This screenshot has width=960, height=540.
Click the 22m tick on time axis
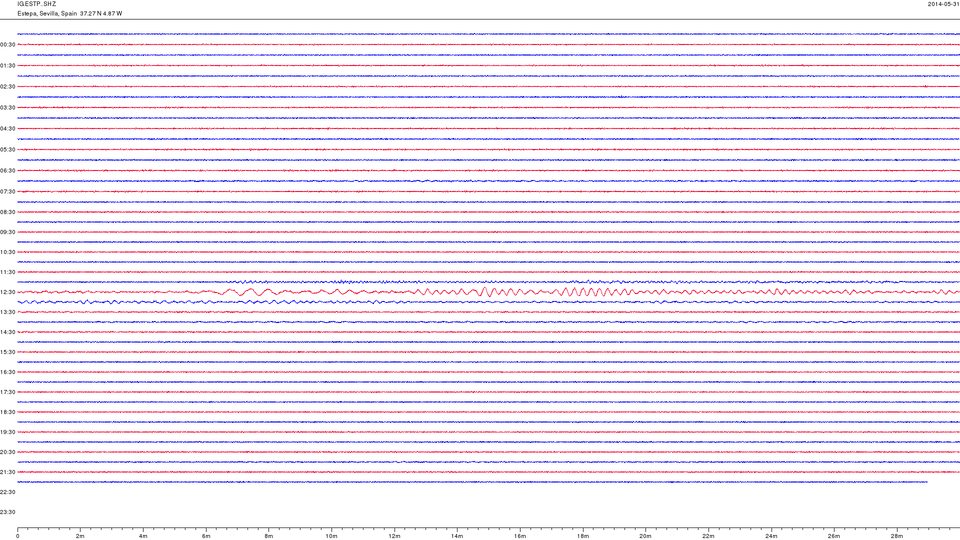(x=708, y=536)
